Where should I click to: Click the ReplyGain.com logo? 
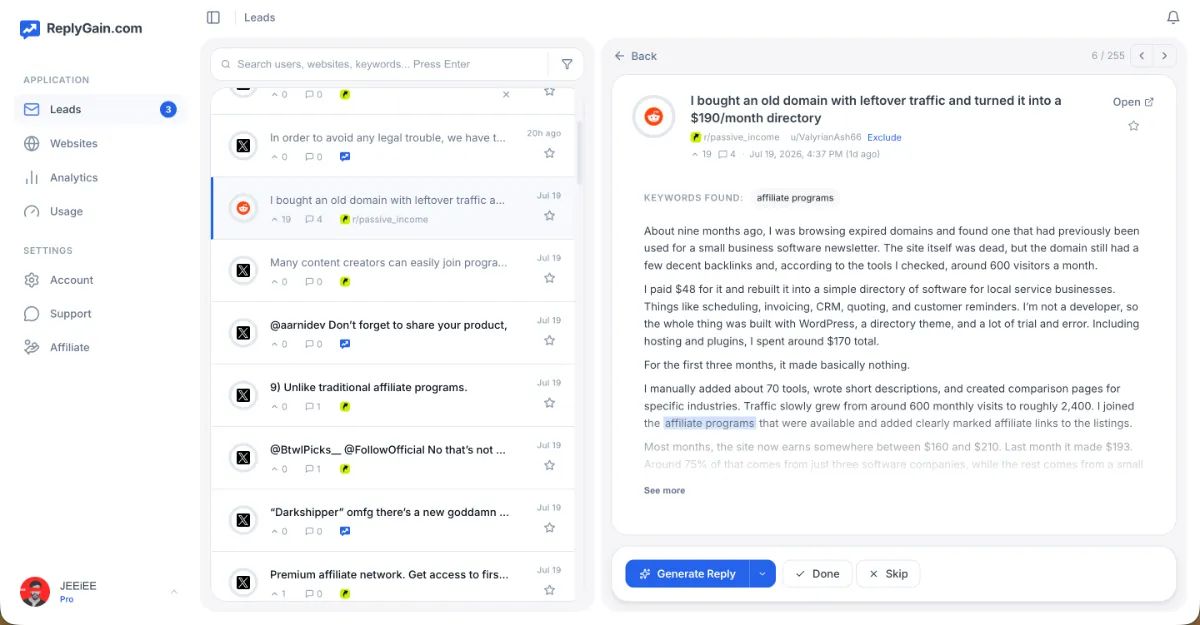[81, 29]
